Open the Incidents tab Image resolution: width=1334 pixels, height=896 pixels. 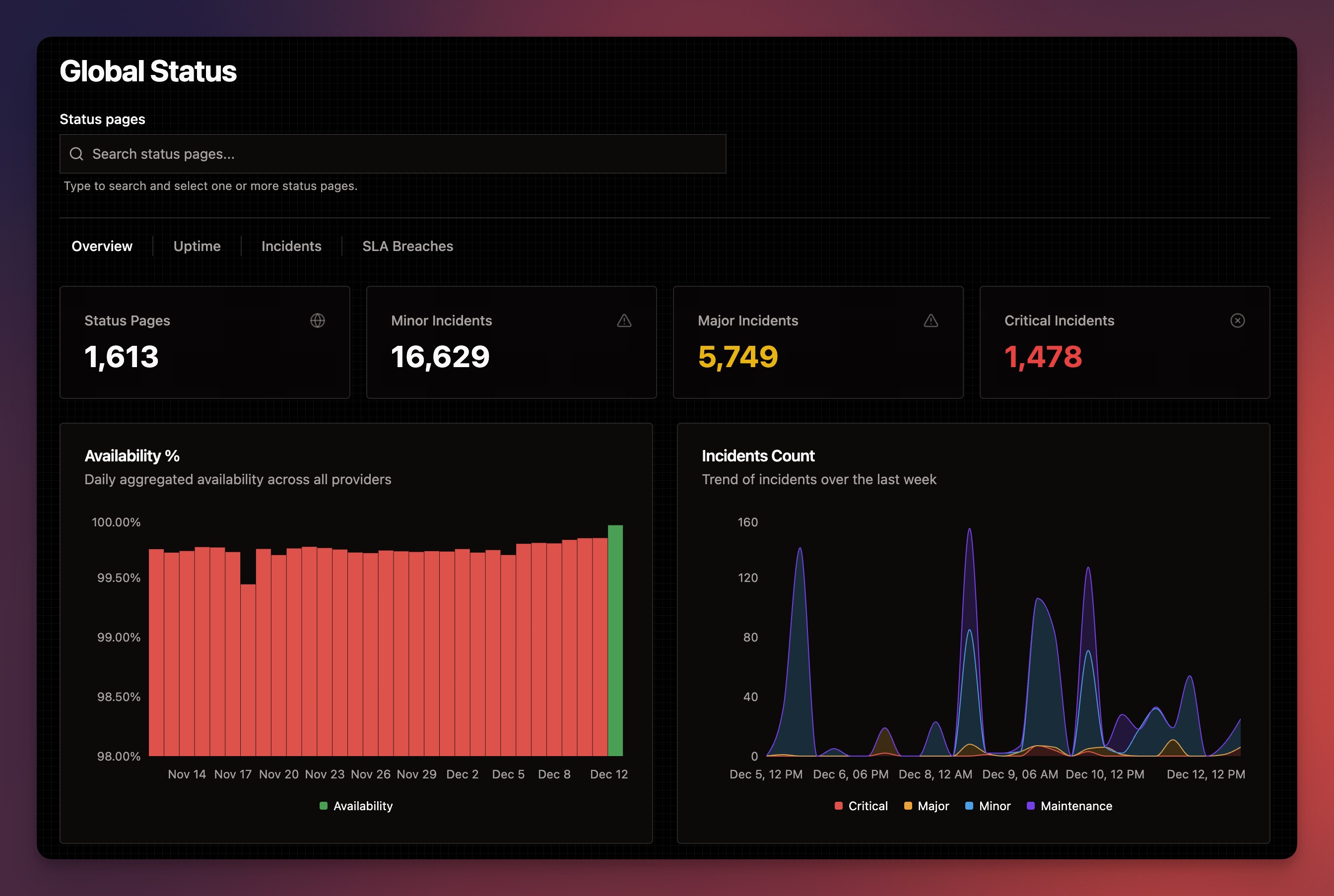click(x=291, y=246)
